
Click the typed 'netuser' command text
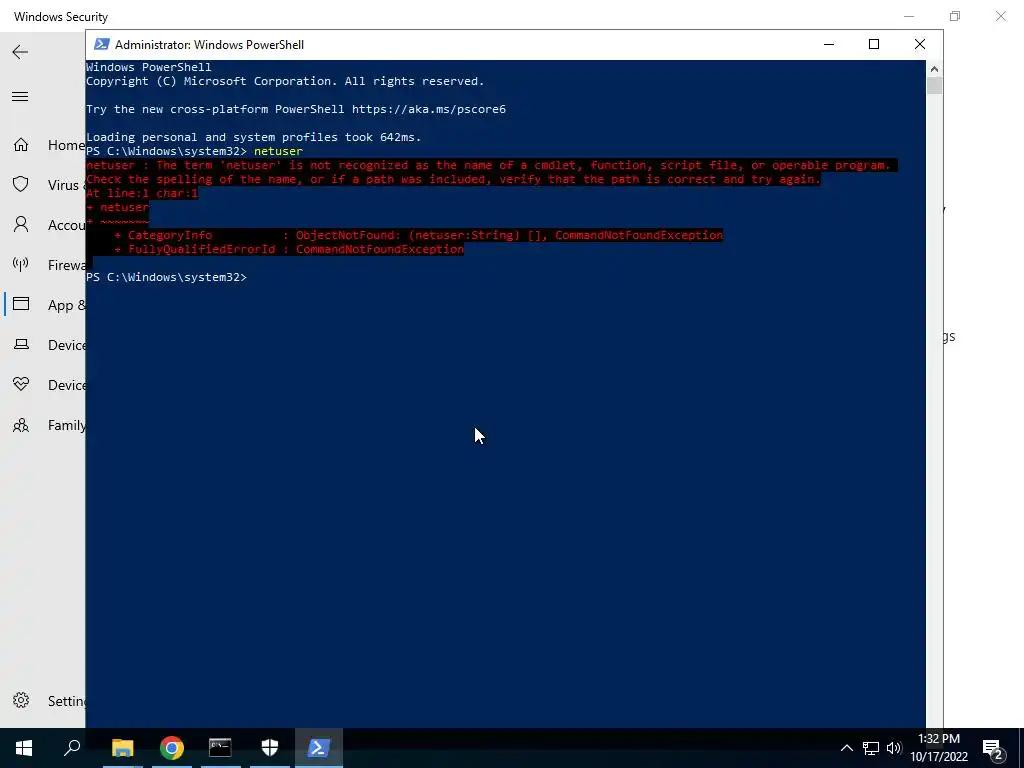(278, 151)
